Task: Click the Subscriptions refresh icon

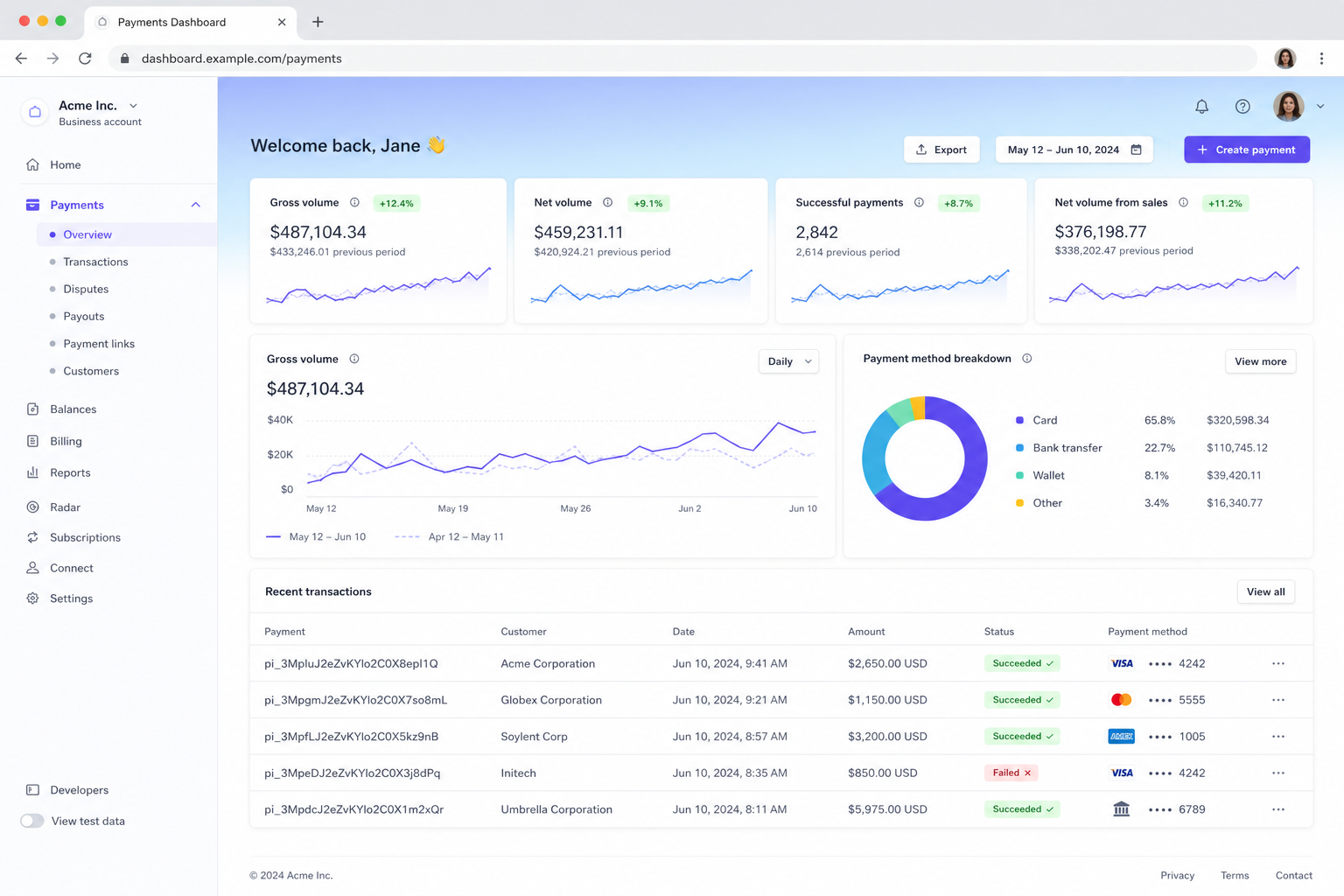Action: (32, 537)
